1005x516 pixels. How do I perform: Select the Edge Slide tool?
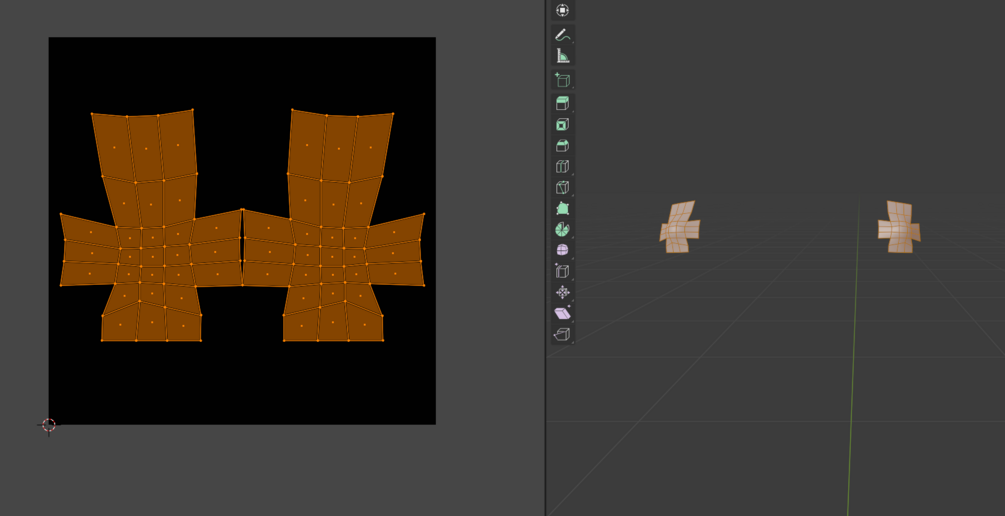pyautogui.click(x=562, y=271)
